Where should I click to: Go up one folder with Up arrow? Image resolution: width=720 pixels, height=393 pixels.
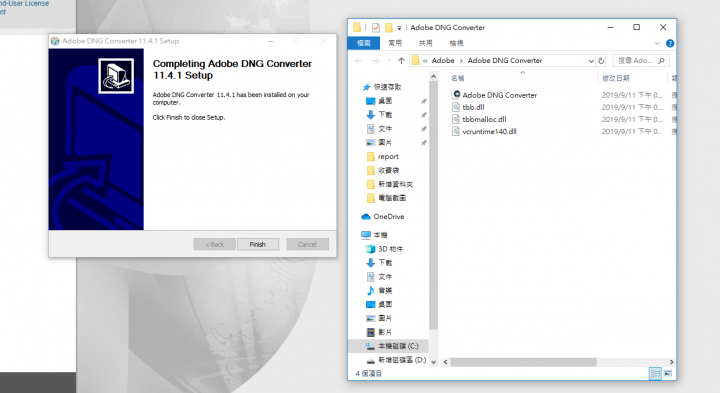tap(401, 61)
